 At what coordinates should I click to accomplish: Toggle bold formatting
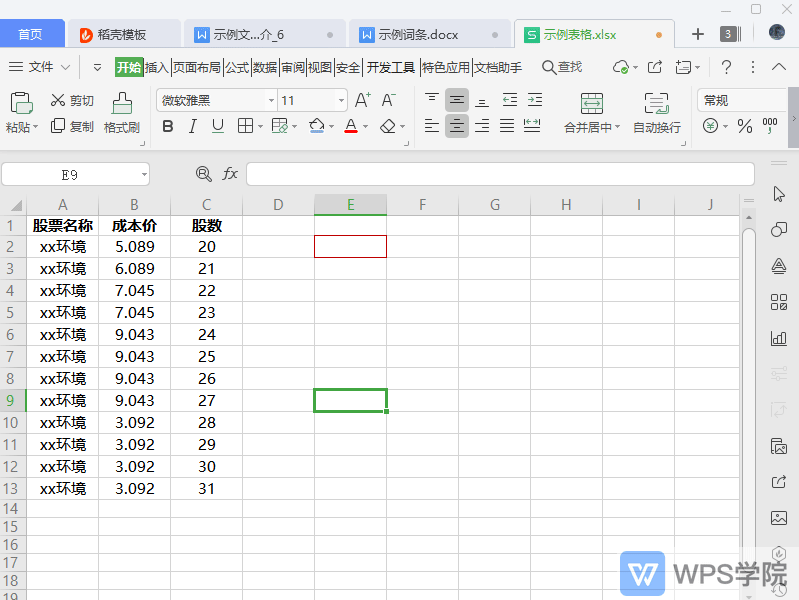pyautogui.click(x=167, y=127)
